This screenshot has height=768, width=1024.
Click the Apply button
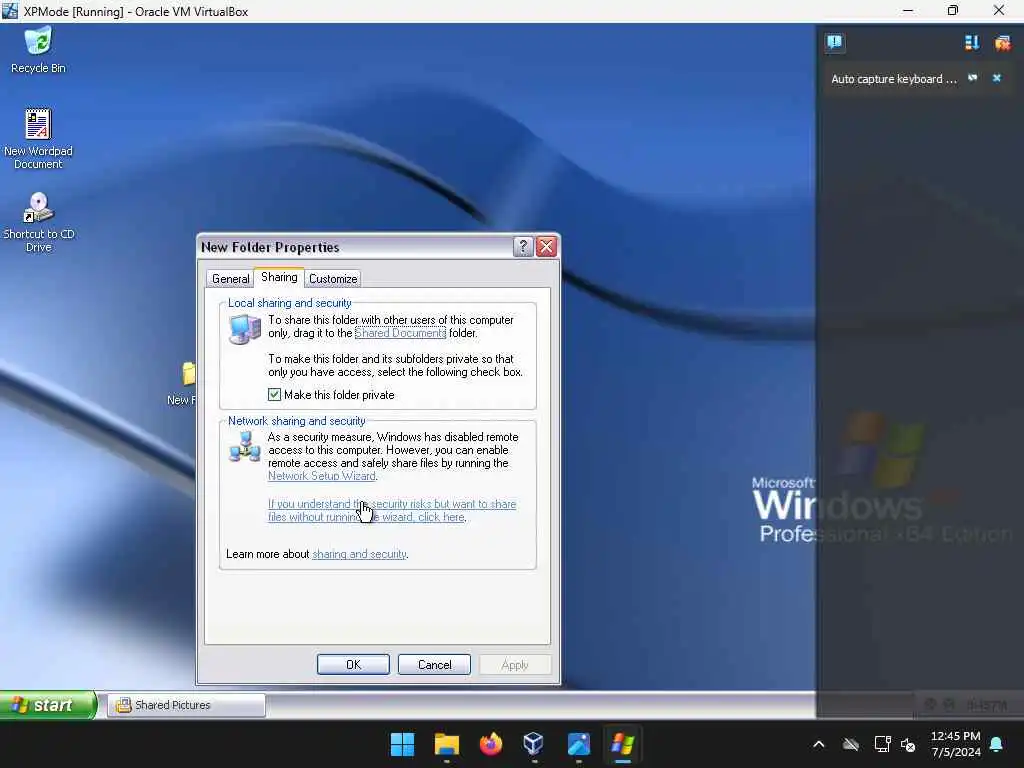[x=515, y=664]
